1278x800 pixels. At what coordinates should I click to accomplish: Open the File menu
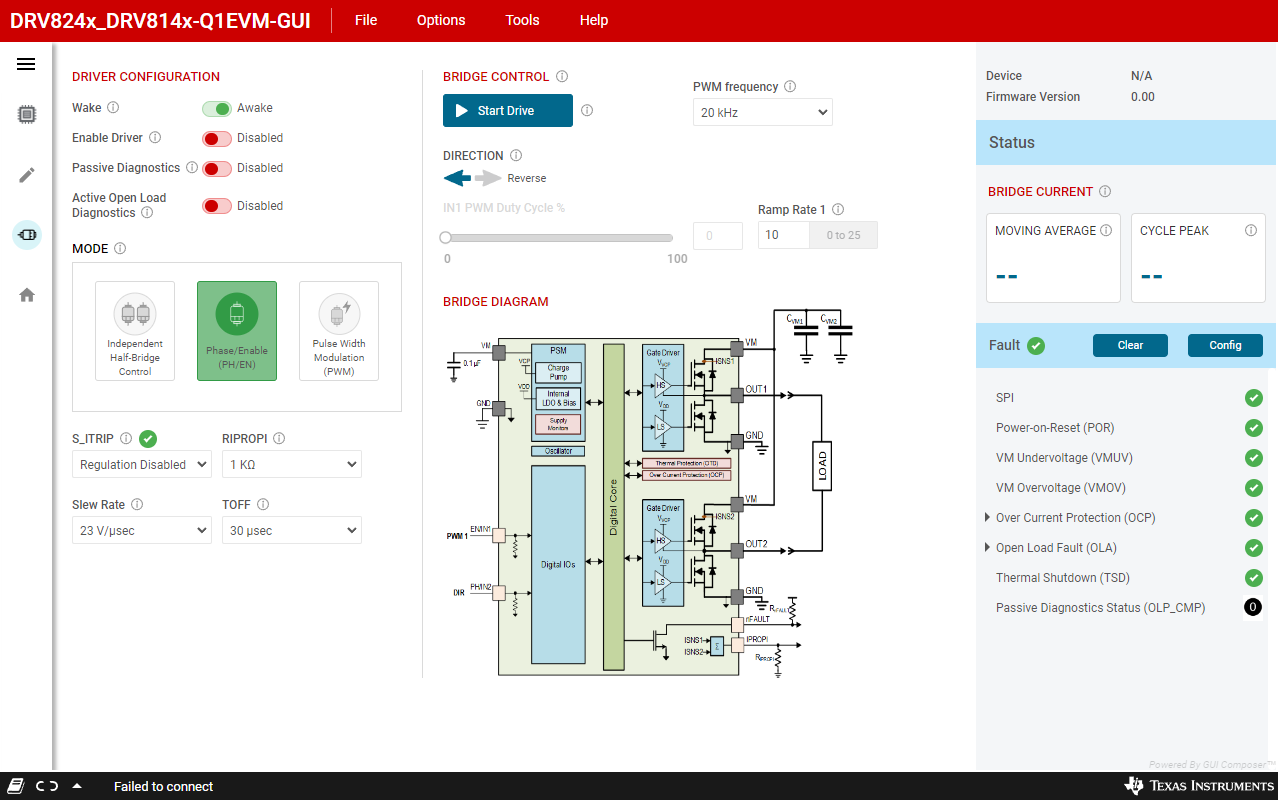pyautogui.click(x=366, y=20)
